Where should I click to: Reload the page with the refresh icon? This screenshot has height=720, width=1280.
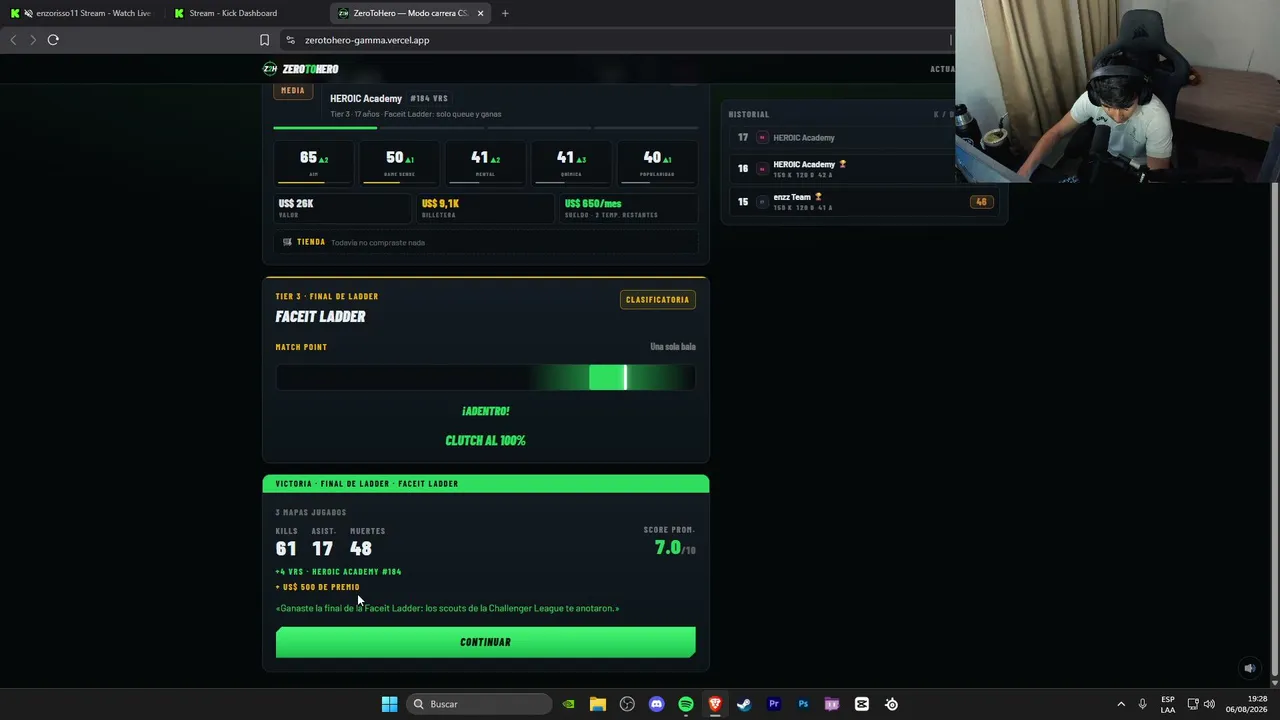point(53,40)
